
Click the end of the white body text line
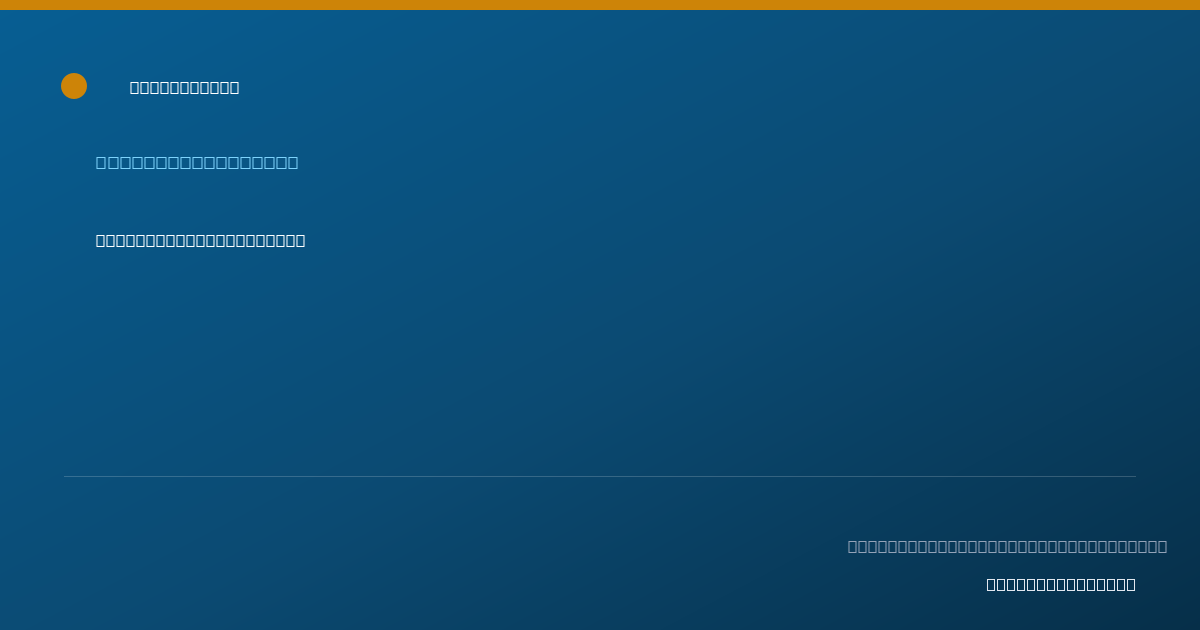click(x=300, y=240)
